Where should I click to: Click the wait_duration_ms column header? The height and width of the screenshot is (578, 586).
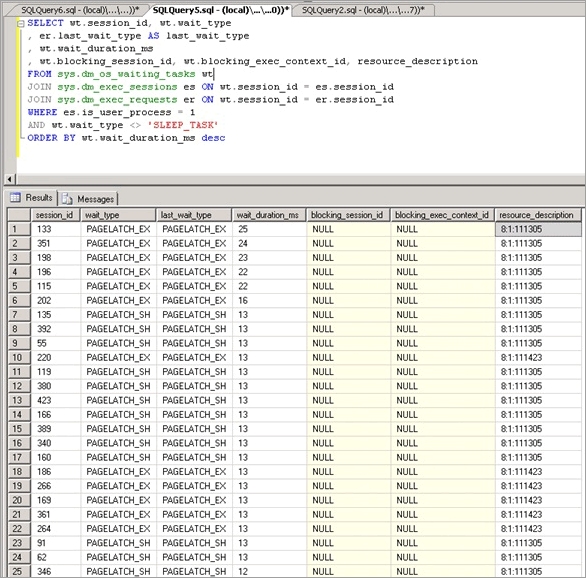pos(269,215)
